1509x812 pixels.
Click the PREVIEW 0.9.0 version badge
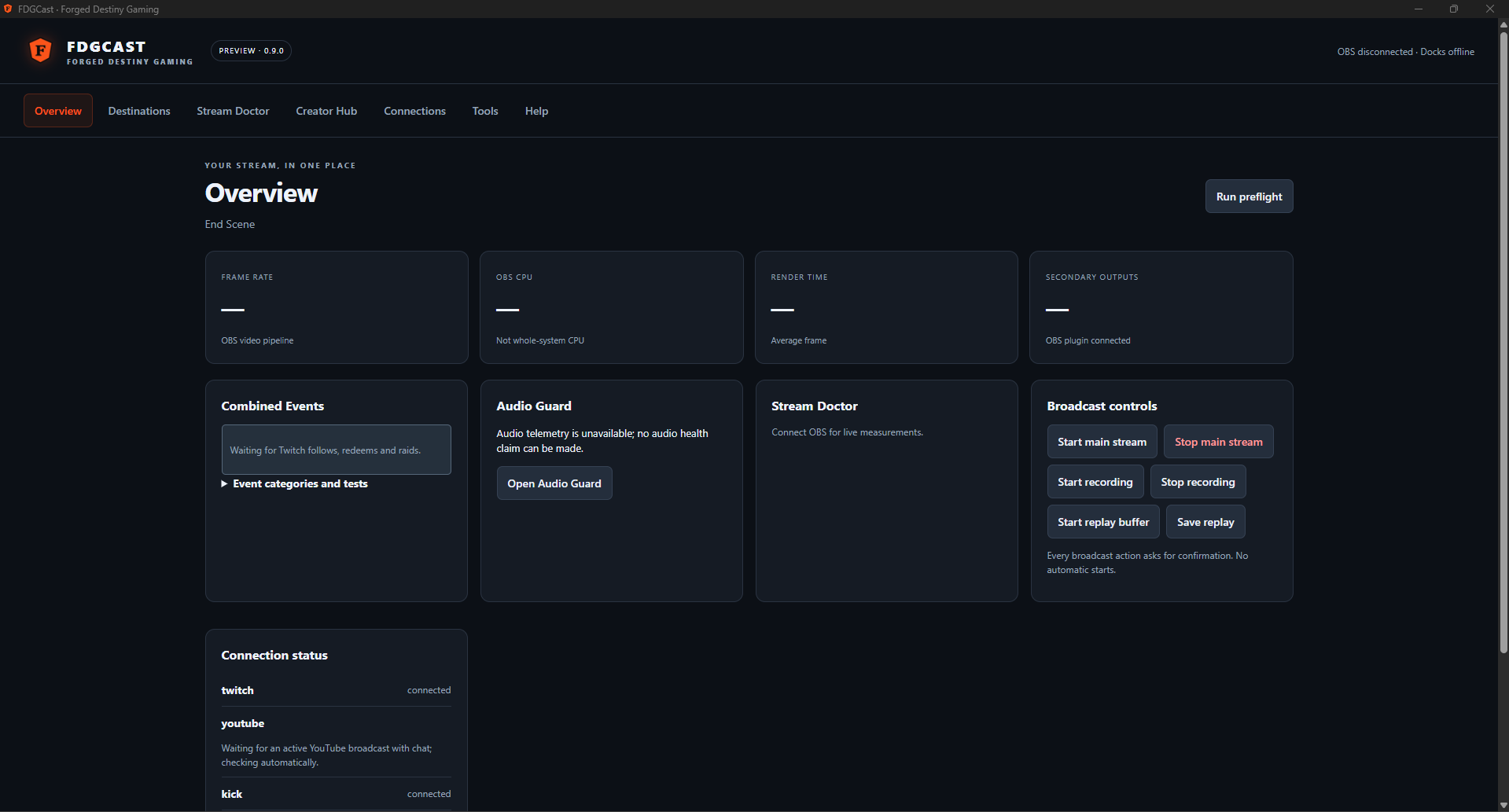click(251, 50)
